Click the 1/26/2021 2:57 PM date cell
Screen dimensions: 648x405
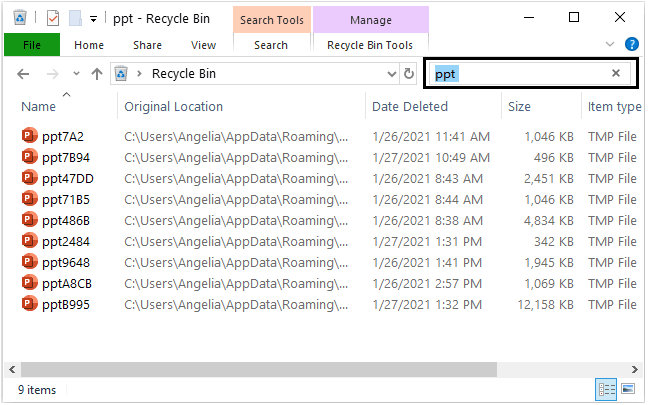tap(427, 284)
